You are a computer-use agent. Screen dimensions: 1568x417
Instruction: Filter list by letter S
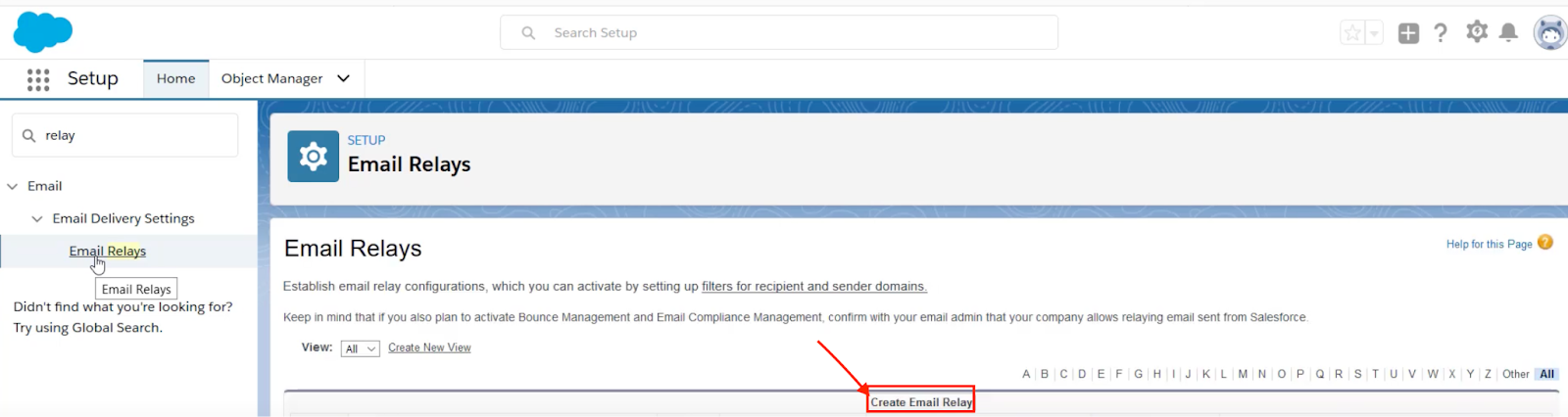[x=1357, y=374]
